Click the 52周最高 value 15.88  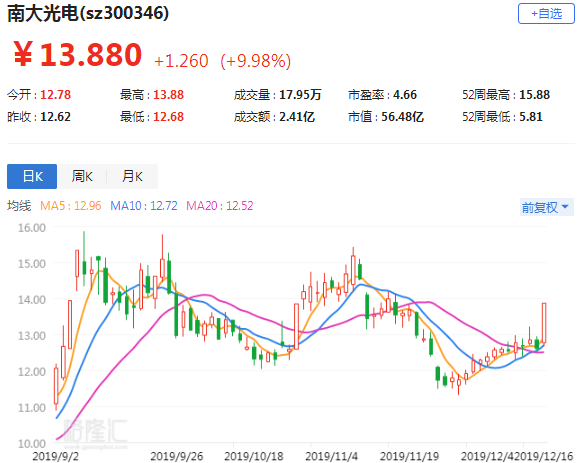click(x=534, y=95)
